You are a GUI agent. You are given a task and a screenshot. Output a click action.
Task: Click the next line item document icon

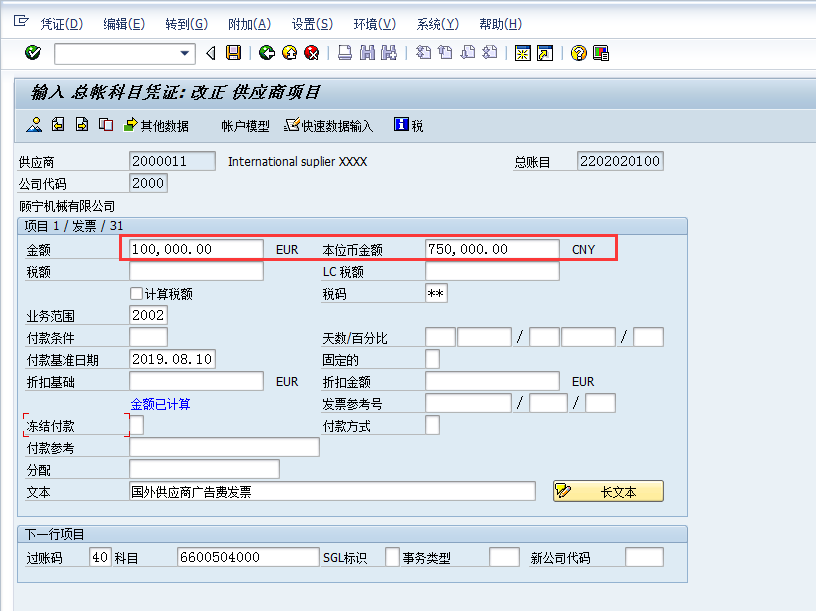pyautogui.click(x=82, y=124)
